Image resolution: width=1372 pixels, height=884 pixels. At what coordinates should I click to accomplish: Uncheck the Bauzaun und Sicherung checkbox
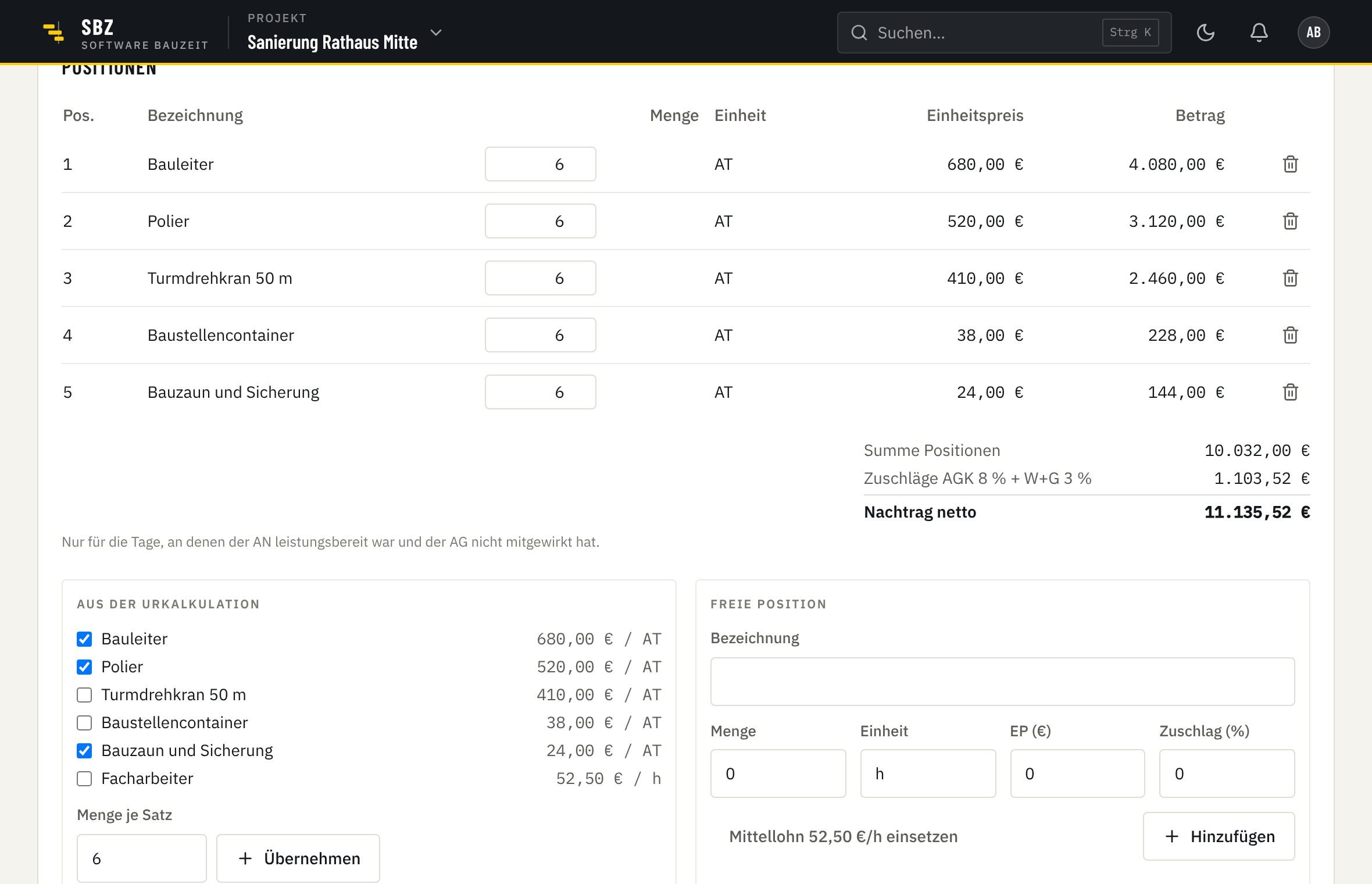coord(84,751)
